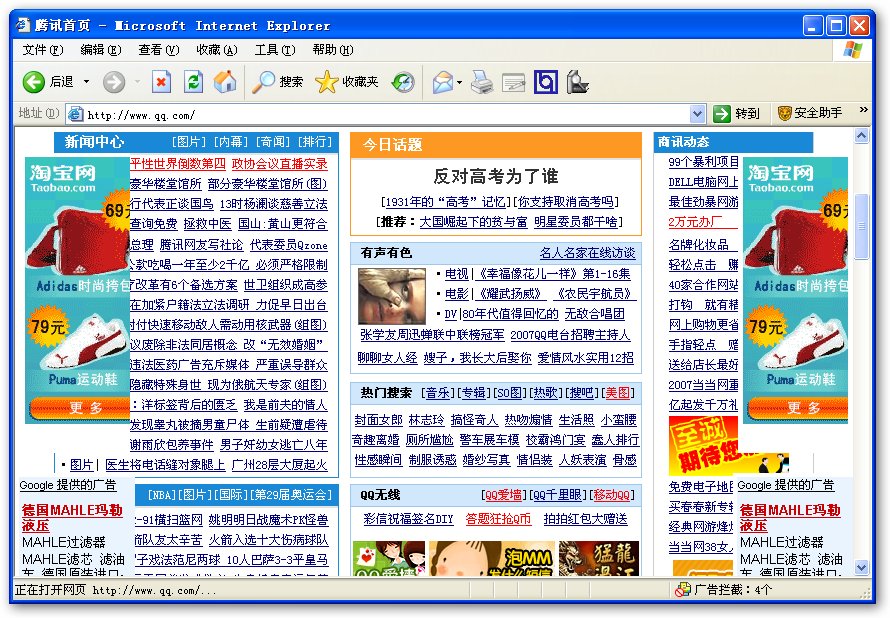890x618 pixels.
Task: Click [第29届奥运会] link
Action: 291,495
